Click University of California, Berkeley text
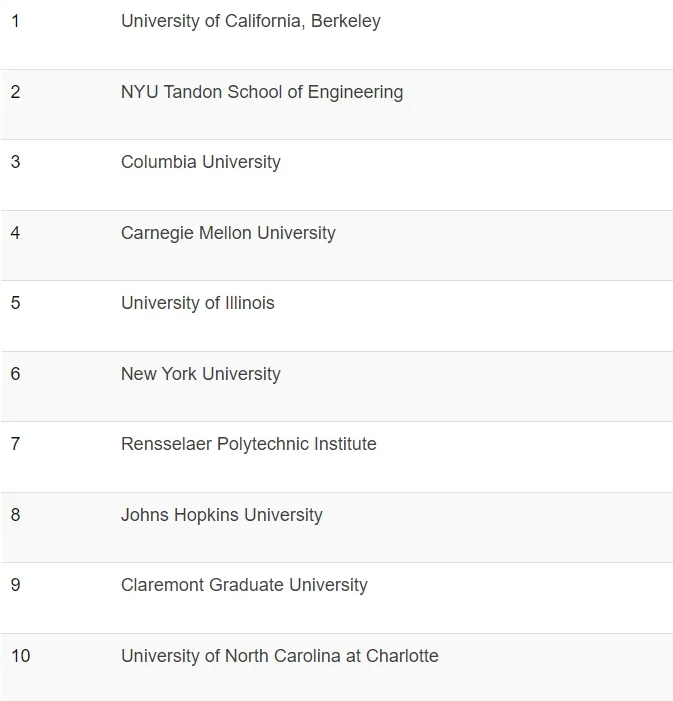673x701 pixels. coord(250,21)
